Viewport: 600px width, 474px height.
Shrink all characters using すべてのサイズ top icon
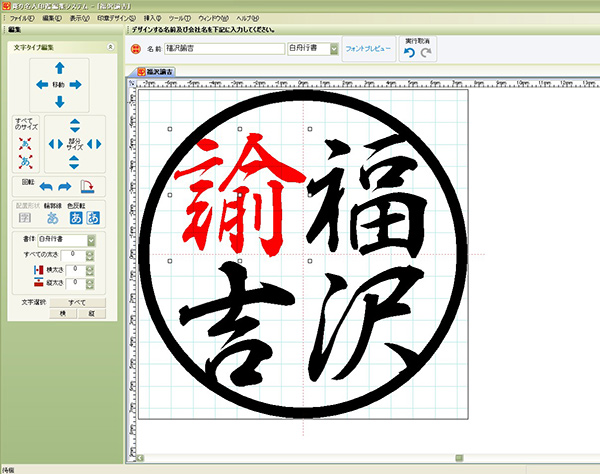[x=24, y=143]
